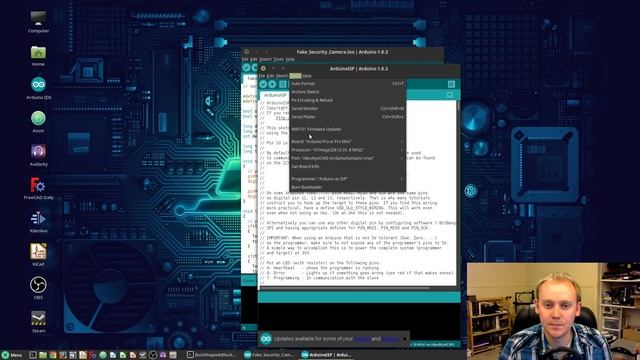This screenshot has height=360, width=640.
Task: Expand the Port /dev/ttyACM0 submenu
Action: pyautogui.click(x=347, y=158)
